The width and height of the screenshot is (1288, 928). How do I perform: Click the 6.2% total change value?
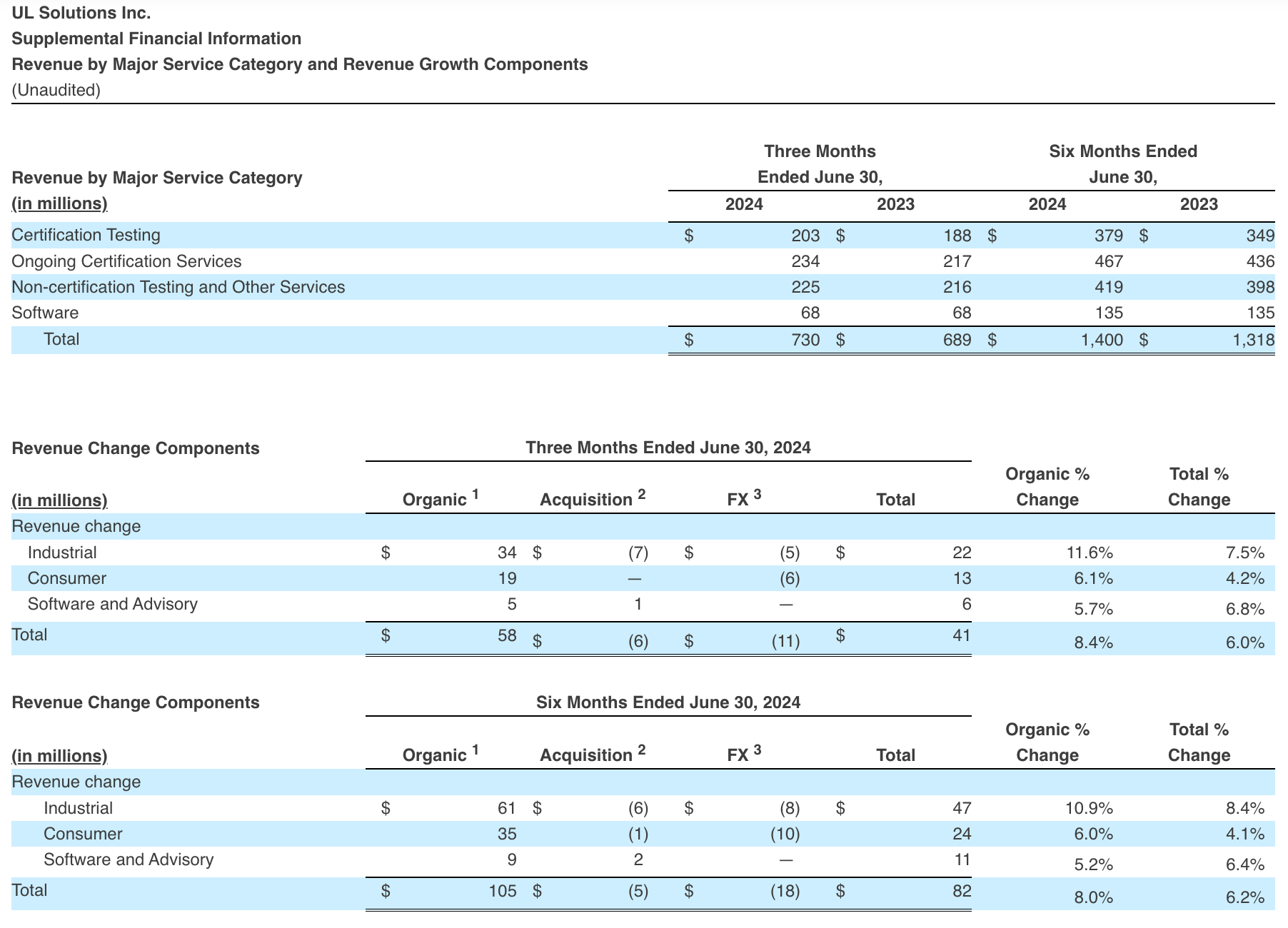coord(1245,897)
